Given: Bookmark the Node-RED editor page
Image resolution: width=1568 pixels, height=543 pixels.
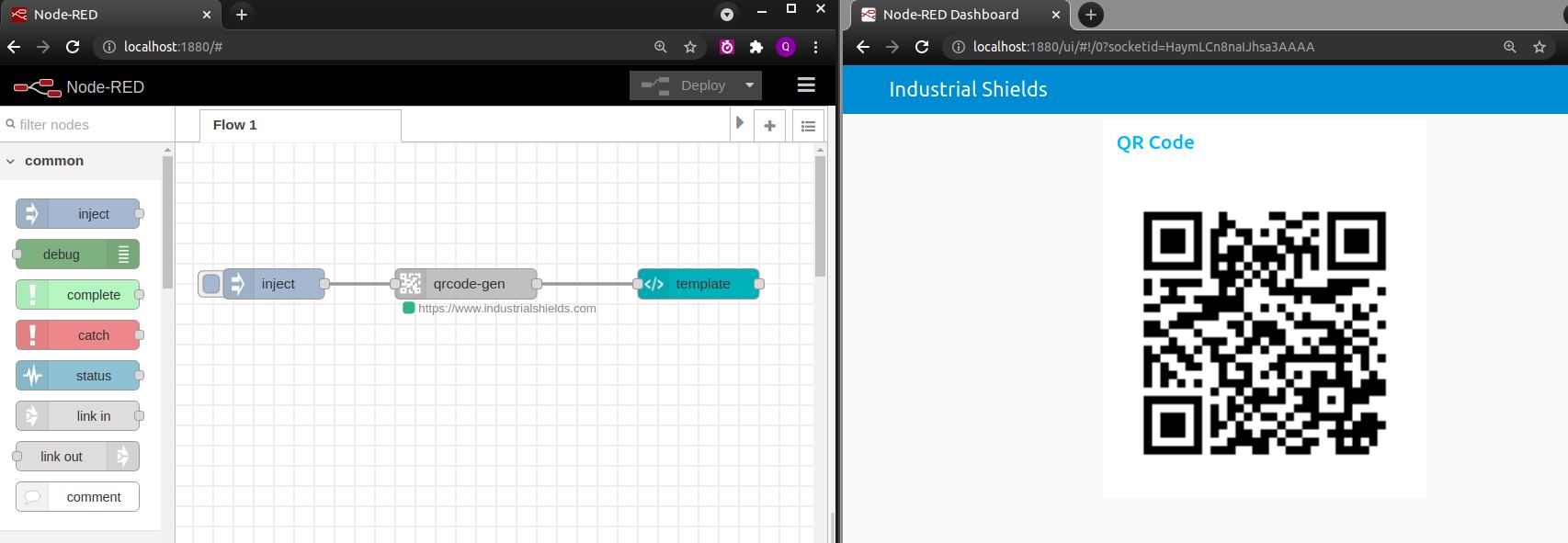Looking at the screenshot, I should [690, 47].
